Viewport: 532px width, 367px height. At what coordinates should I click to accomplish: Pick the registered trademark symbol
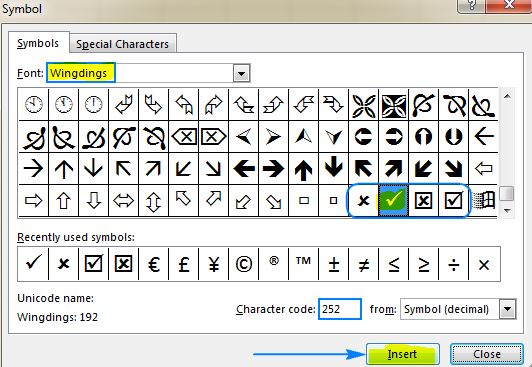[273, 264]
